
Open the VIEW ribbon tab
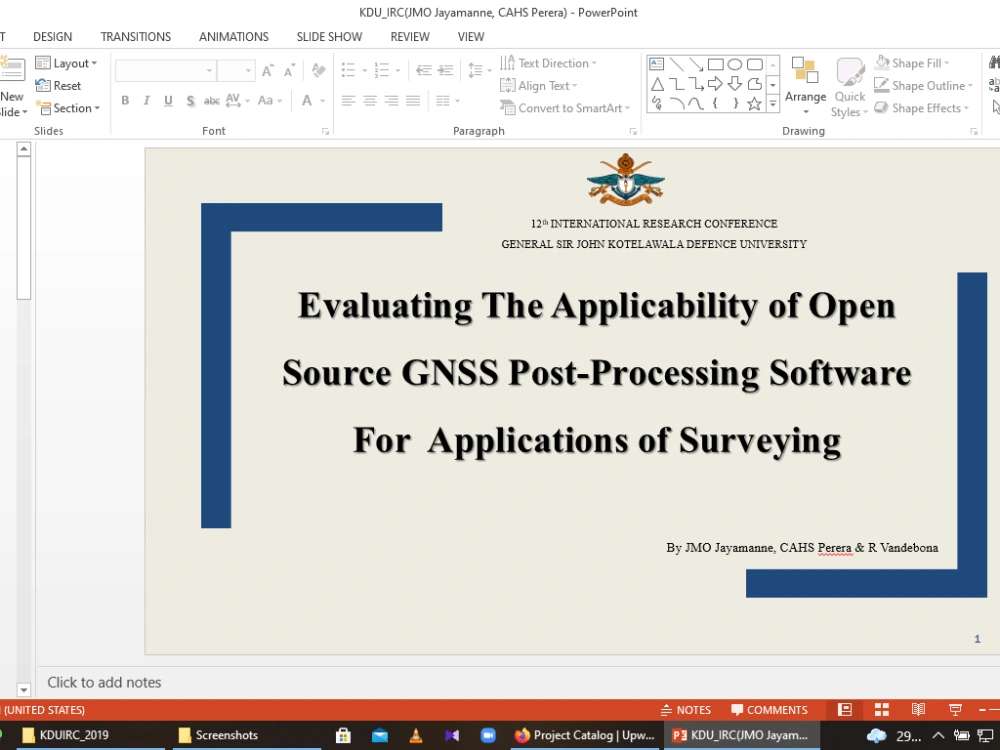point(471,37)
